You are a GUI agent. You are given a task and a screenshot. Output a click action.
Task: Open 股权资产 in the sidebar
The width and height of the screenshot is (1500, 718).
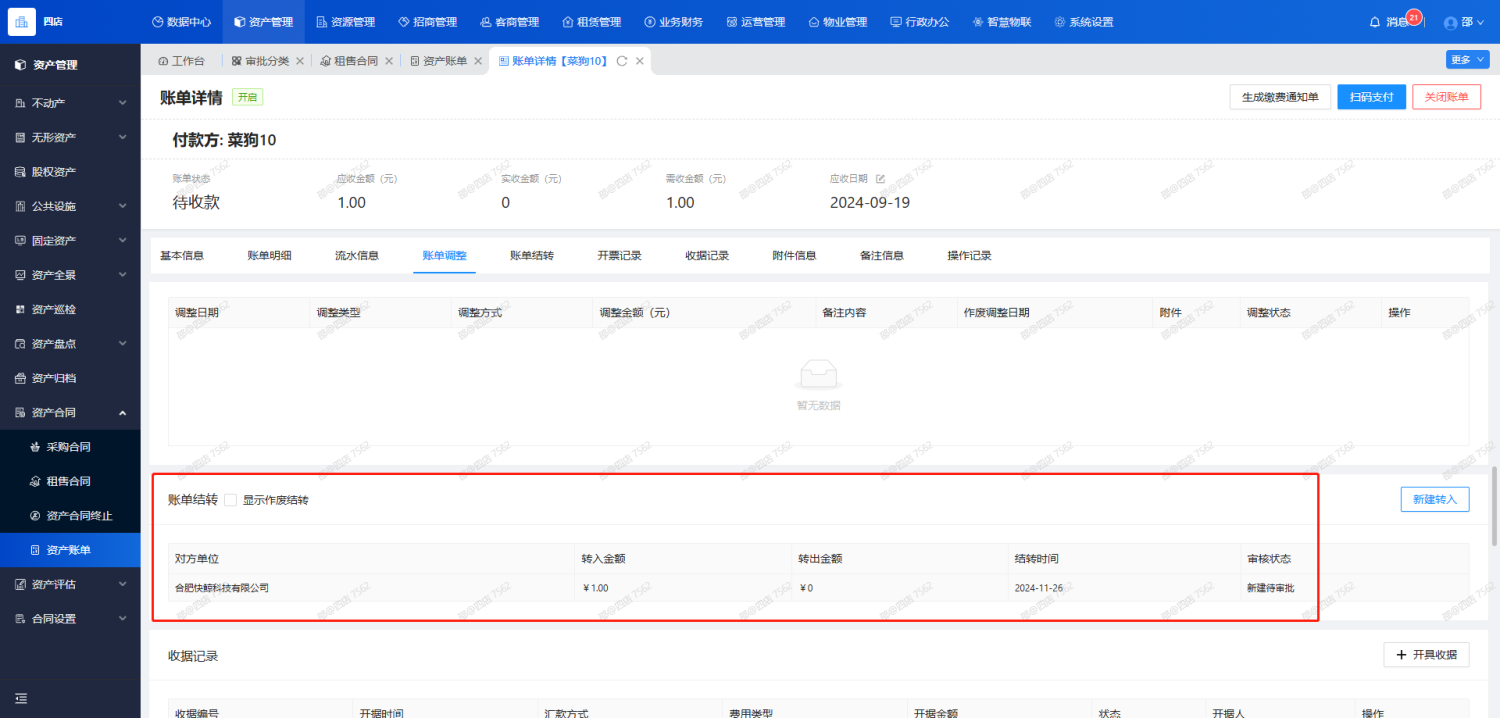pos(70,172)
